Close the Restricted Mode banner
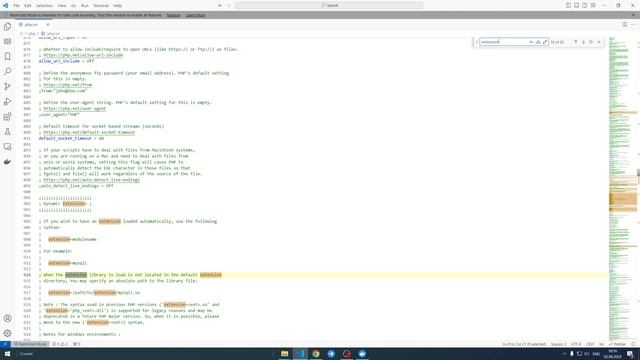Viewport: 640px width, 360px height. point(633,15)
